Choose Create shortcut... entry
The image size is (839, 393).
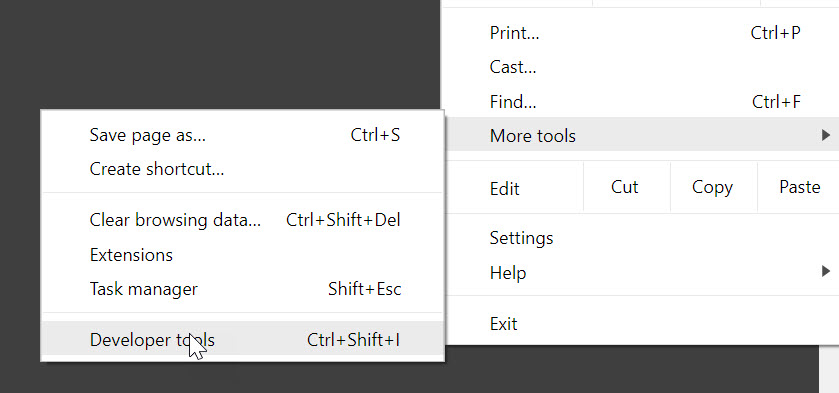242,169
